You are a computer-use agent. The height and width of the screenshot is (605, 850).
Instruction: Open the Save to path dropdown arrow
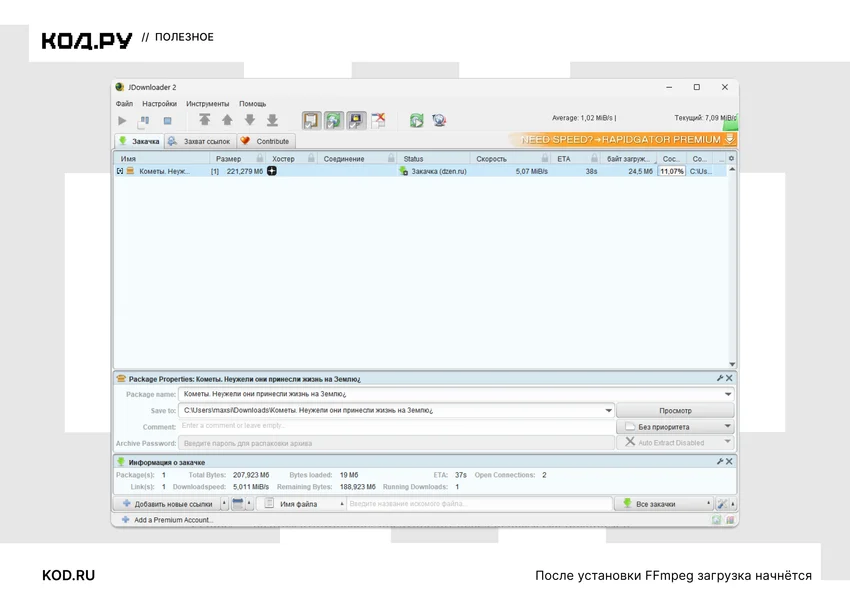coord(608,410)
